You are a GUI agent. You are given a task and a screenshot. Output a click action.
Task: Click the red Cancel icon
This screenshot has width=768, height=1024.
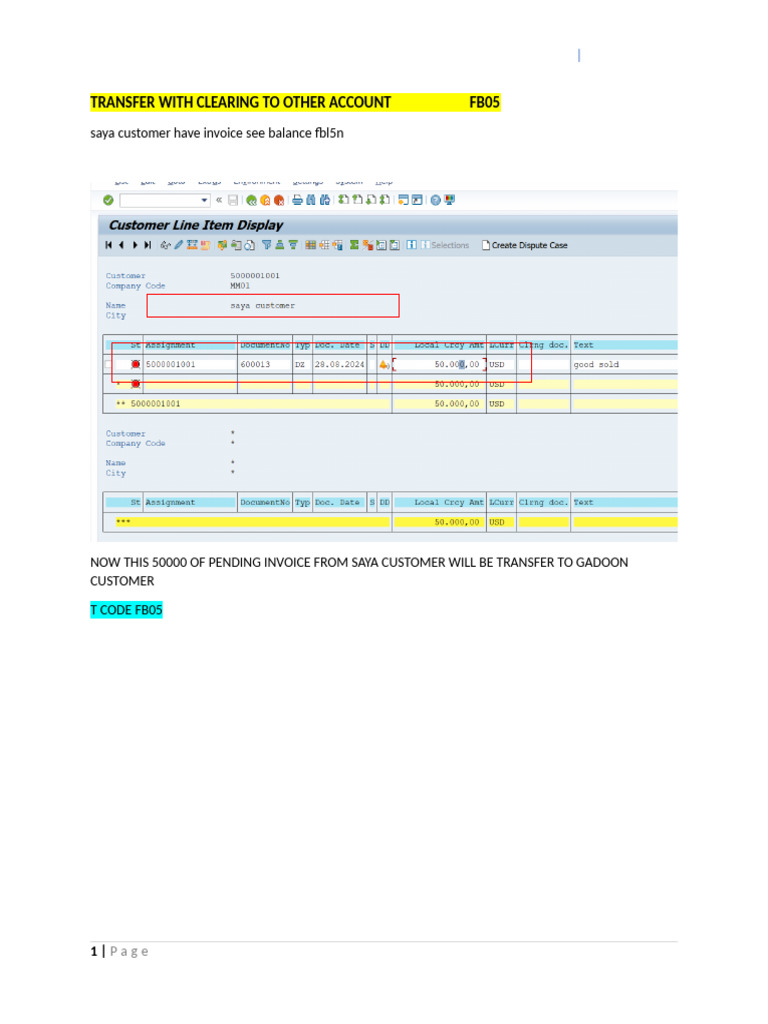click(279, 200)
